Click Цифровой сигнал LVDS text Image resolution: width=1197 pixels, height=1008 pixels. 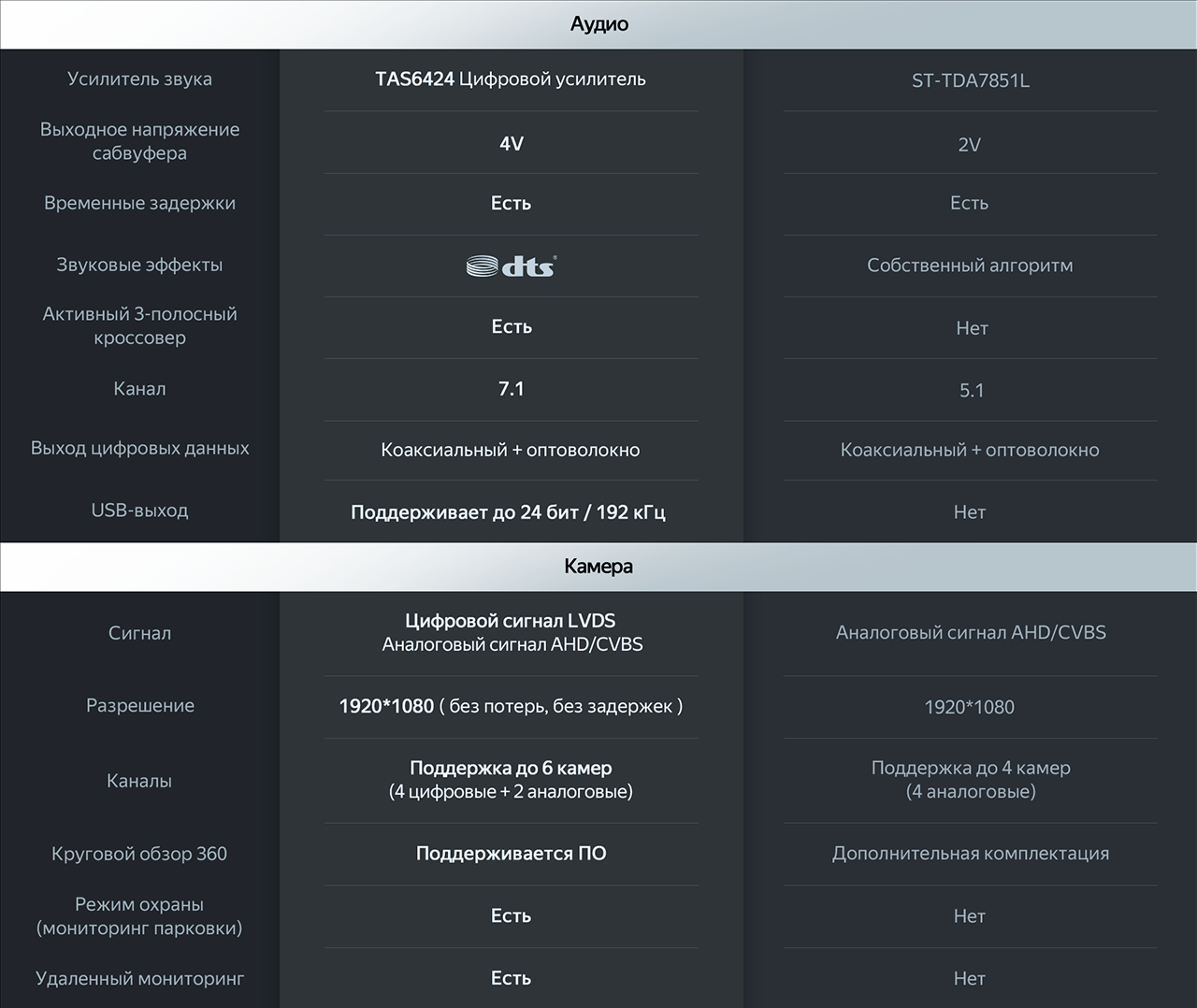coord(511,621)
